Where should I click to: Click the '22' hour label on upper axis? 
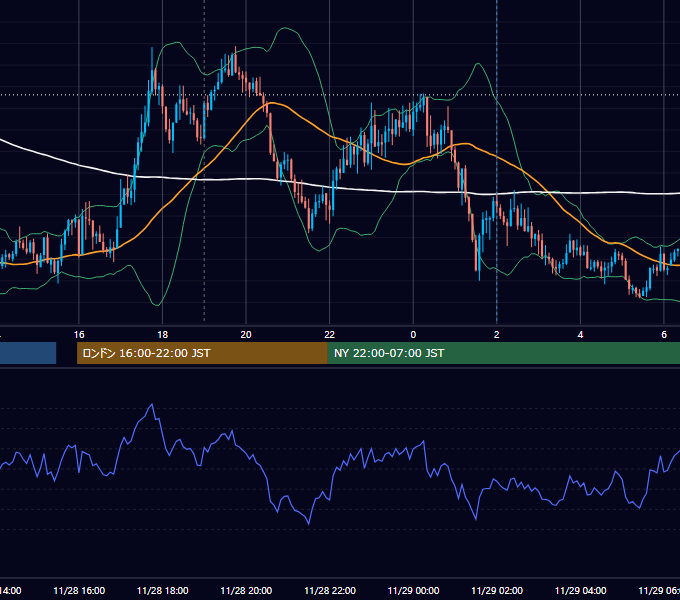[x=330, y=335]
